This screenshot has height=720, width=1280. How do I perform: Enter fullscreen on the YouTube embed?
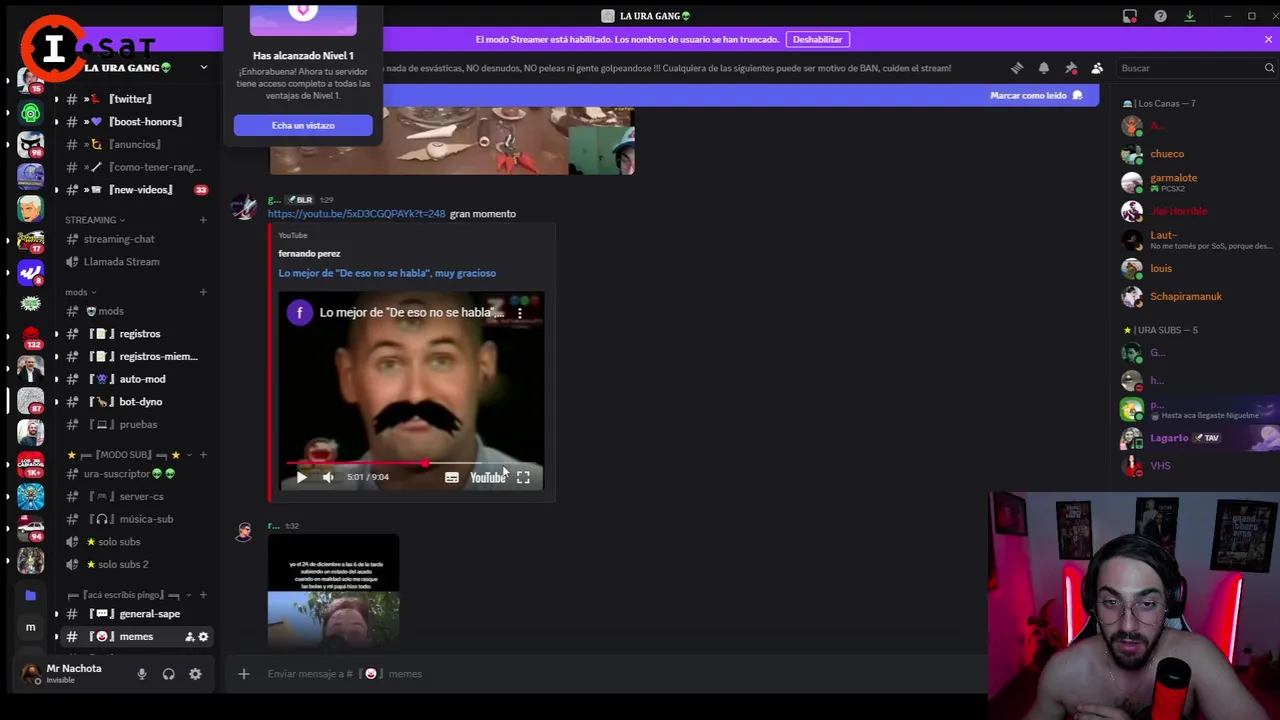click(523, 477)
